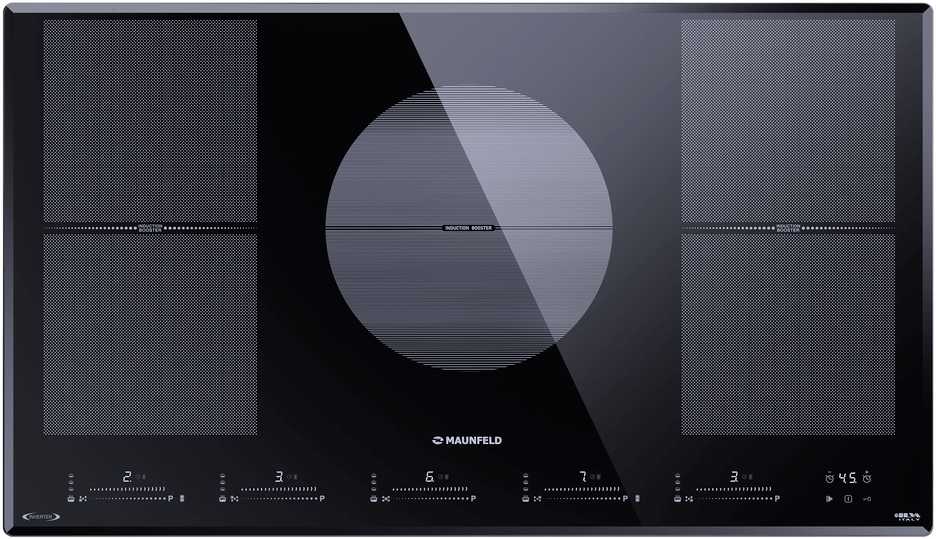Tap the cross-shaped icon left of zone 7's lower slider
Viewport: 936px width, 539px height.
pyautogui.click(x=537, y=498)
